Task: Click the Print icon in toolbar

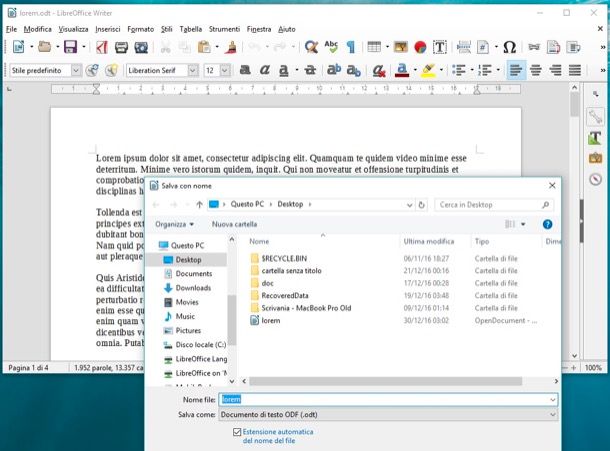Action: tap(121, 47)
